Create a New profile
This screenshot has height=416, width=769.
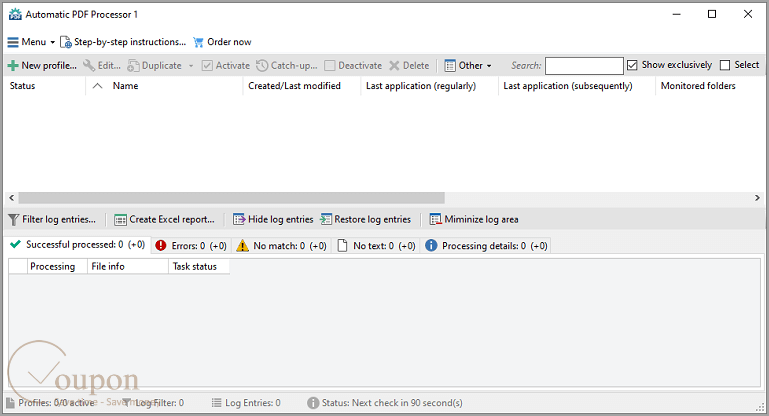click(x=42, y=65)
